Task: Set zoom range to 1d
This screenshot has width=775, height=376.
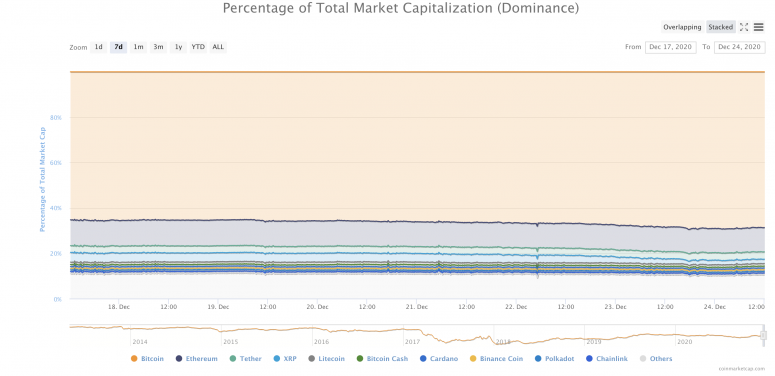Action: (99, 47)
